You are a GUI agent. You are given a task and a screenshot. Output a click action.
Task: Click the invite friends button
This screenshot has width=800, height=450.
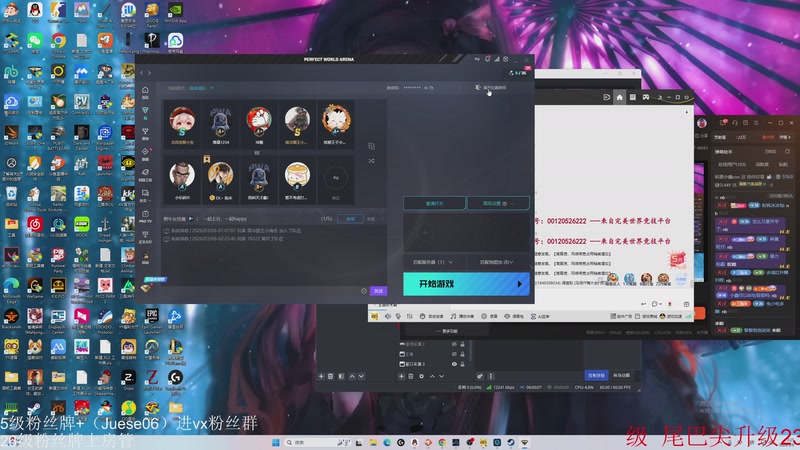(434, 204)
